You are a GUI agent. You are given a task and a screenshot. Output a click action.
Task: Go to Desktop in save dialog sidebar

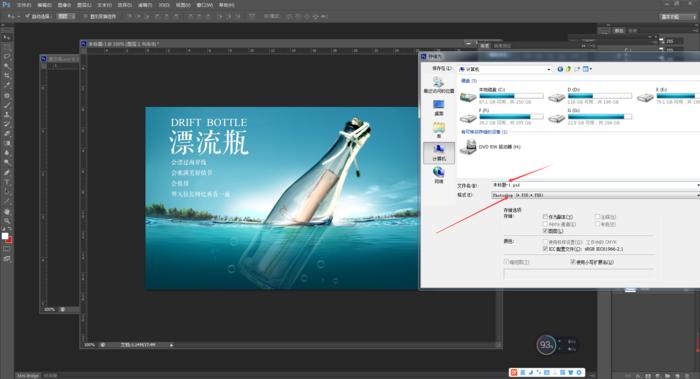pos(439,108)
